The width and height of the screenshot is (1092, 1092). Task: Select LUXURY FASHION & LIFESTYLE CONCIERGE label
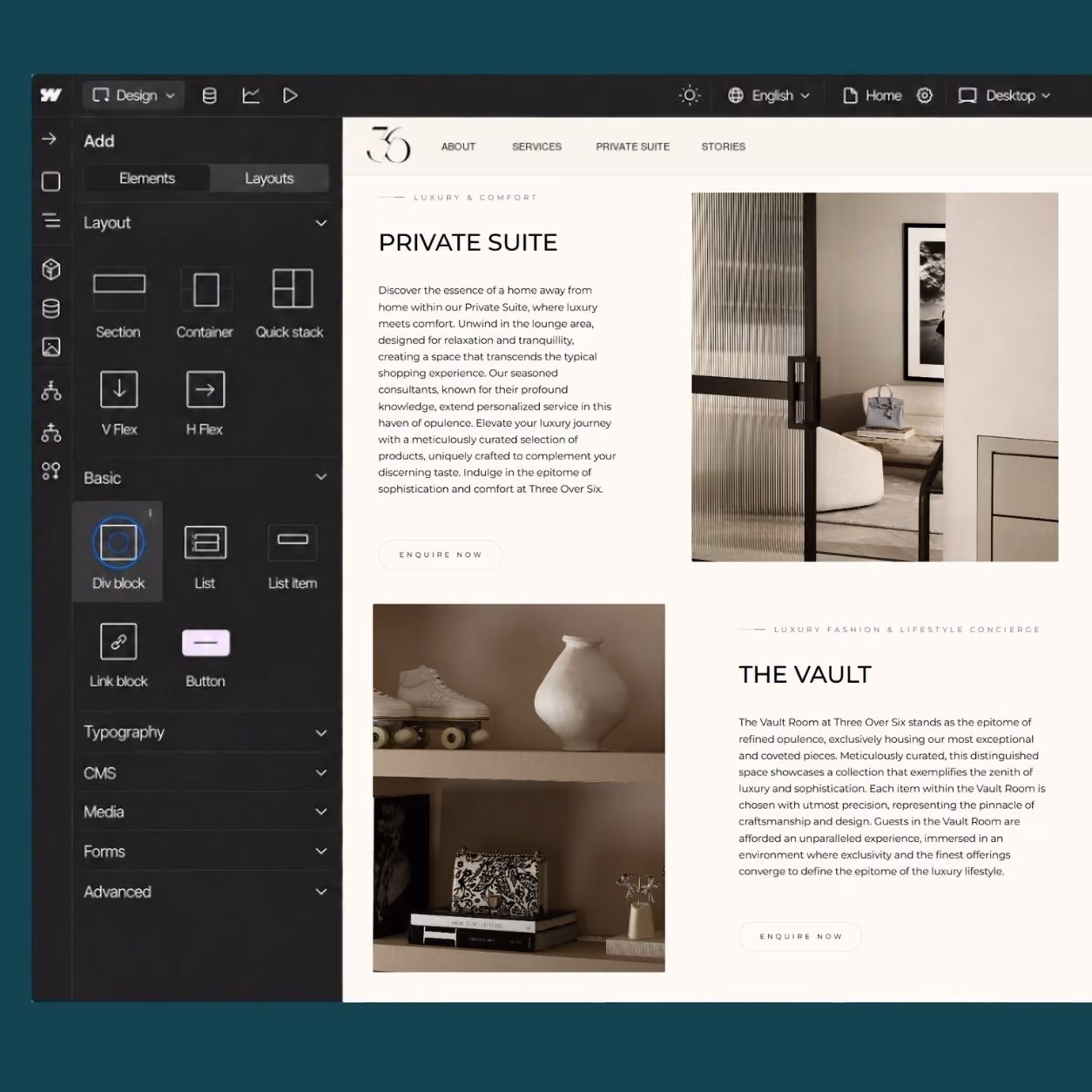click(x=907, y=629)
